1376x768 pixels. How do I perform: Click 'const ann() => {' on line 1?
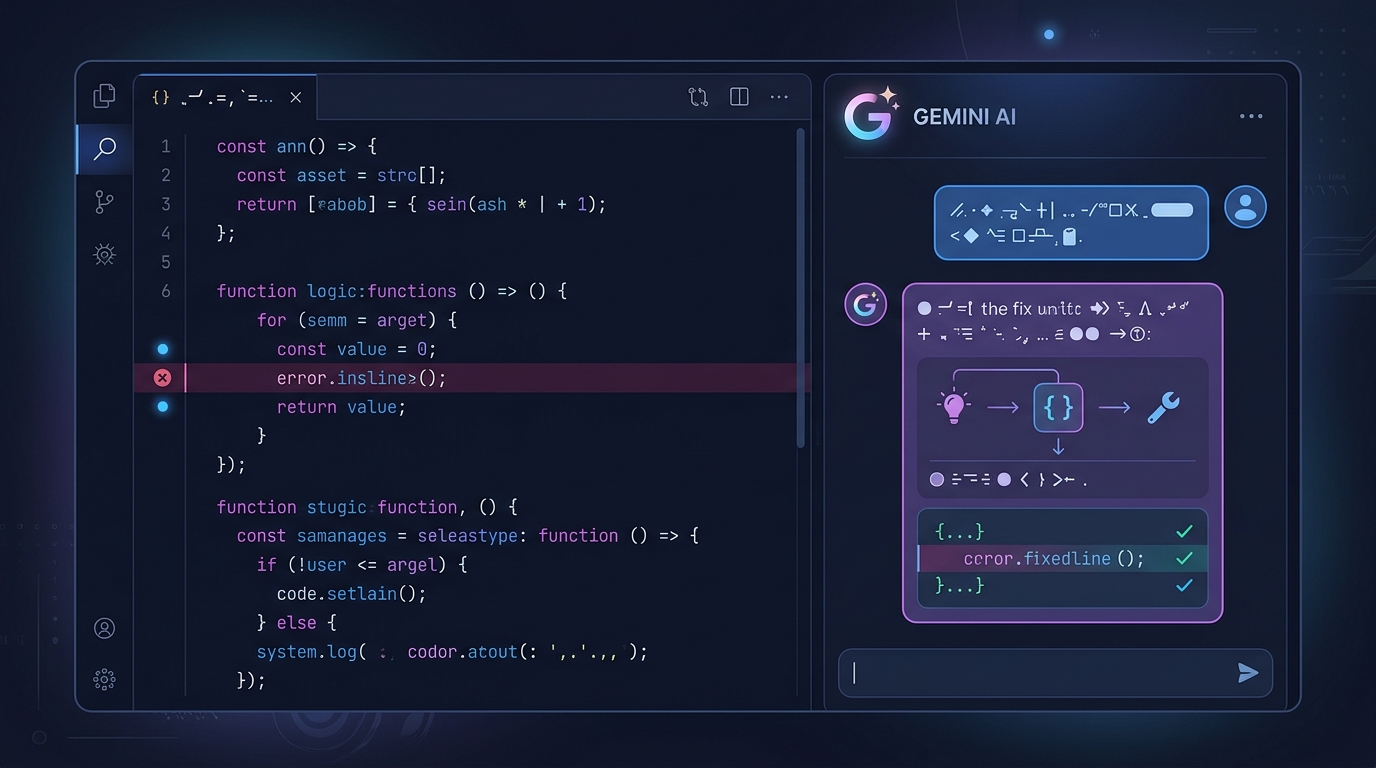pos(296,147)
